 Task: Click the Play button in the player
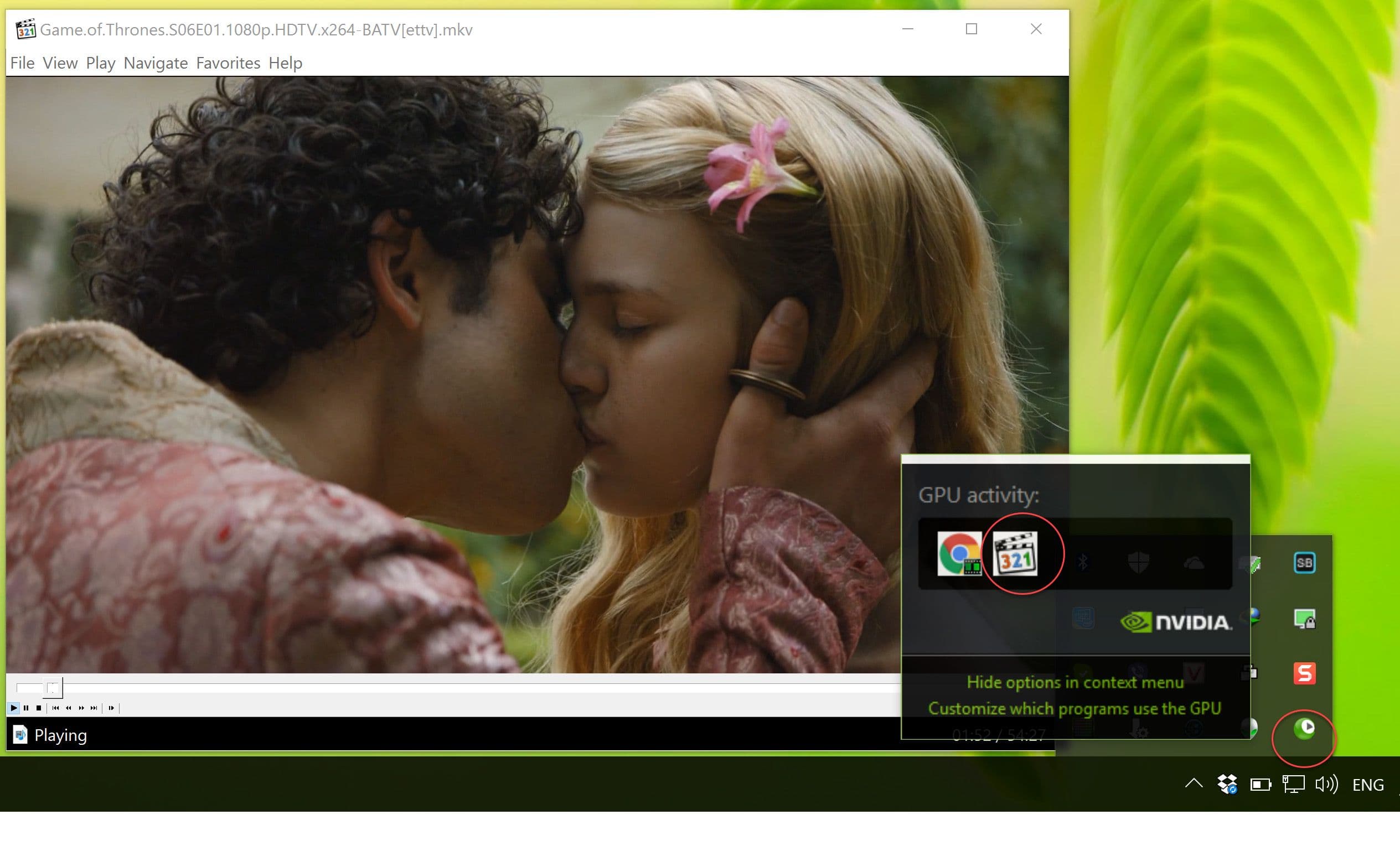(x=14, y=708)
